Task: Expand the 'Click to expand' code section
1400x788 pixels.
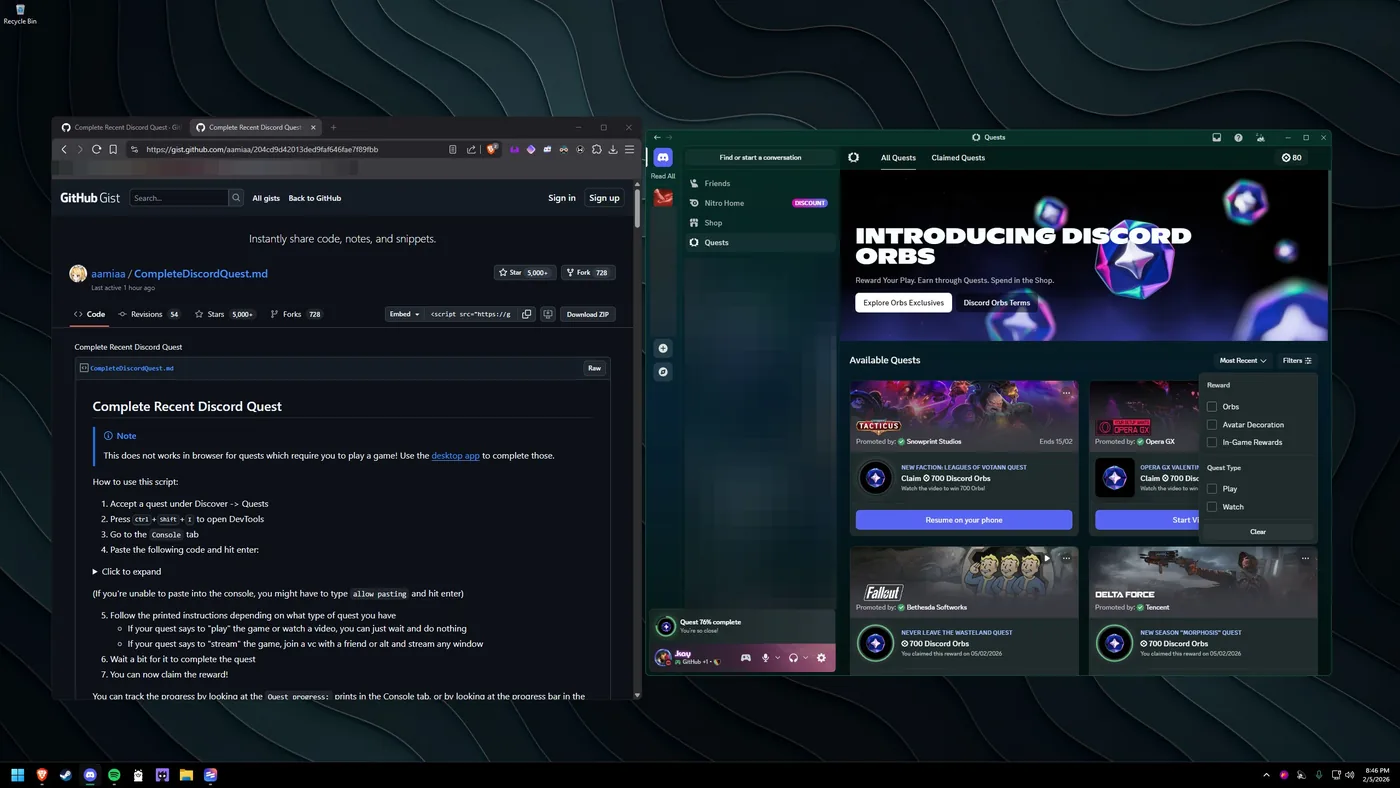Action: tap(127, 572)
